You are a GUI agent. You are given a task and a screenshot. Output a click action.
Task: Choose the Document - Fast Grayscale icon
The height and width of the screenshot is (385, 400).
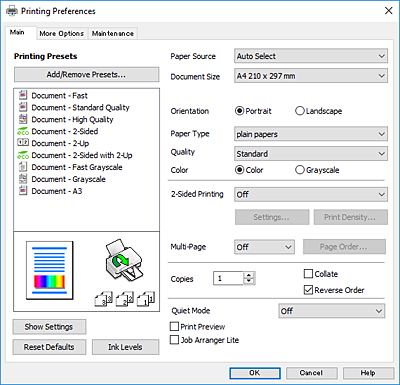23,167
